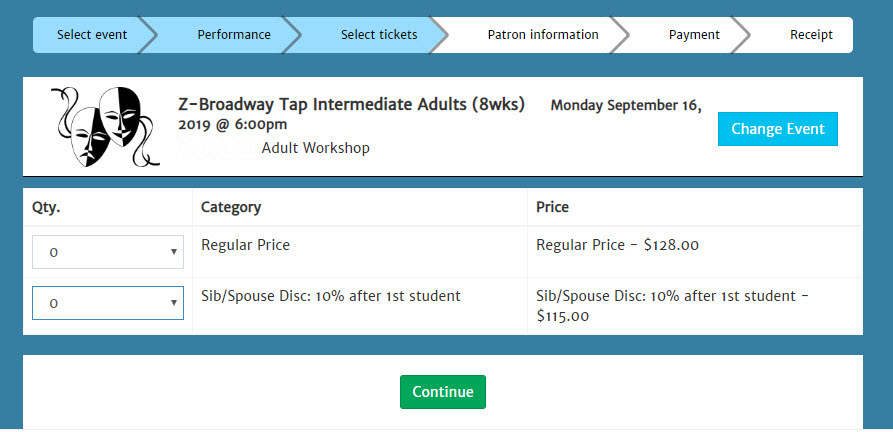Open the Receipt step

point(811,35)
